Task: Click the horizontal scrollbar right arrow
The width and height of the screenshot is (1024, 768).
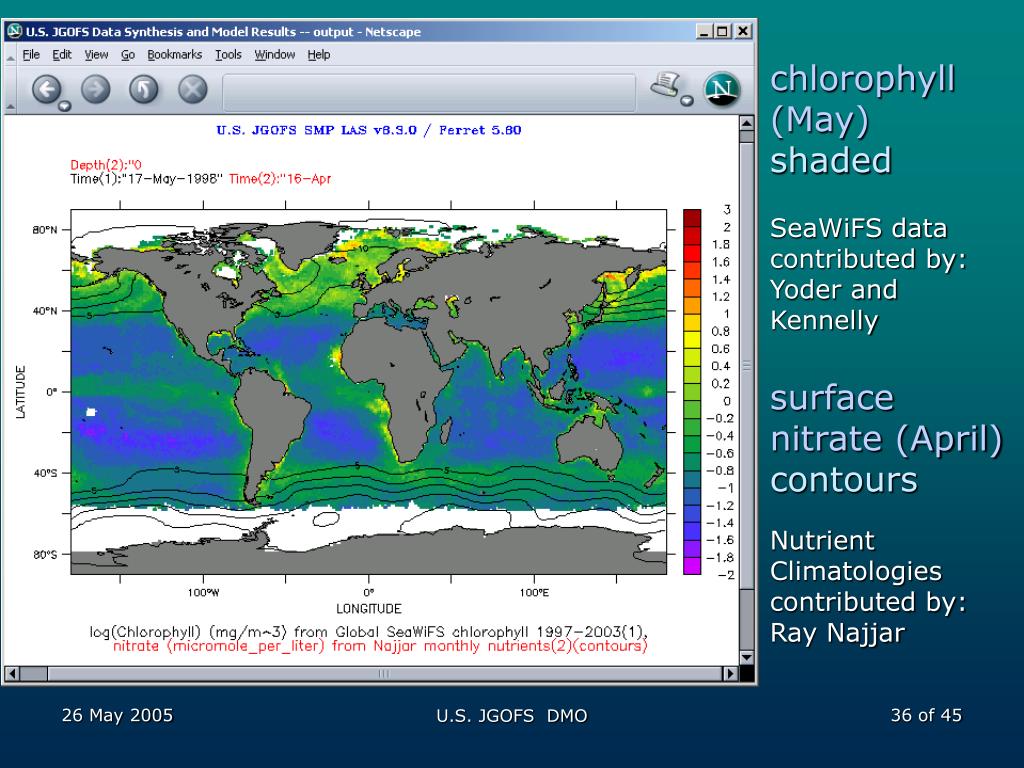Action: click(x=731, y=673)
